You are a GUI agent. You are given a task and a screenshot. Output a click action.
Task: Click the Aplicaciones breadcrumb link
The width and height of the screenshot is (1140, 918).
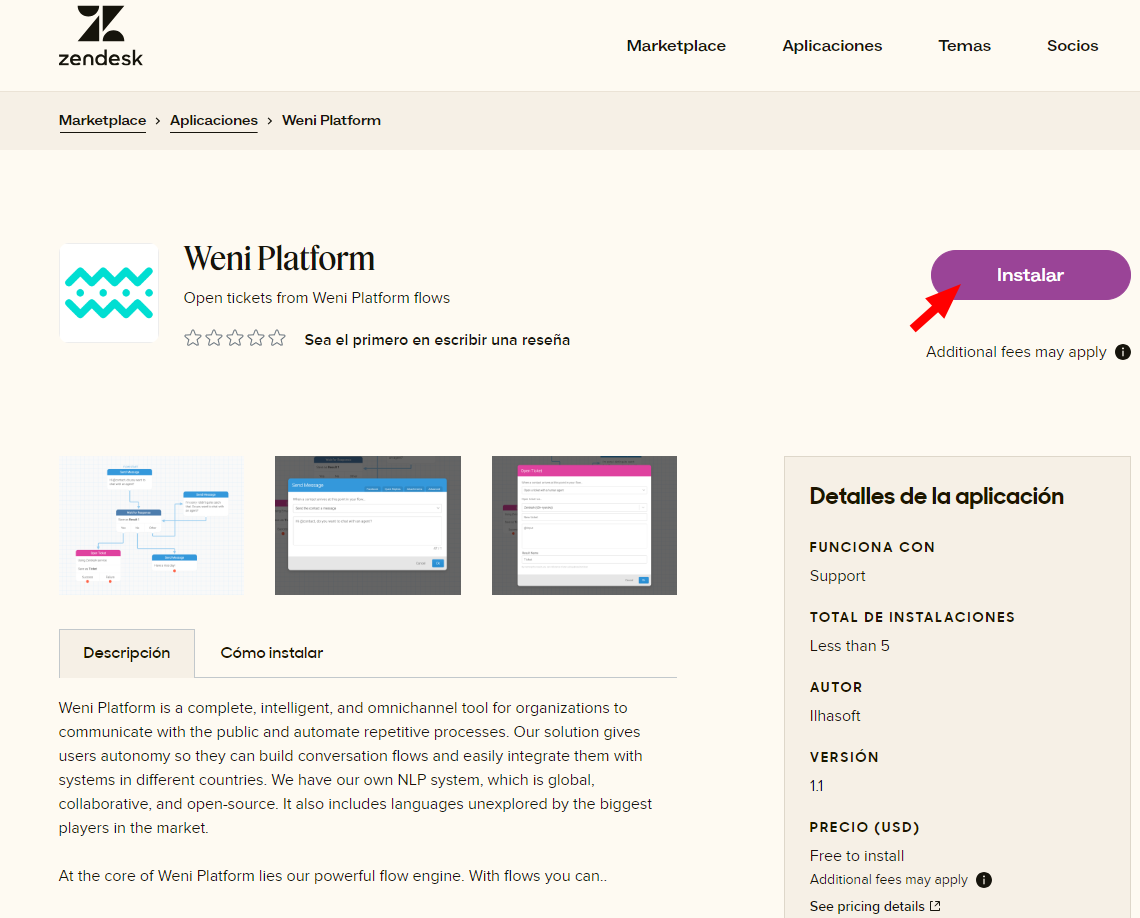[x=213, y=120]
